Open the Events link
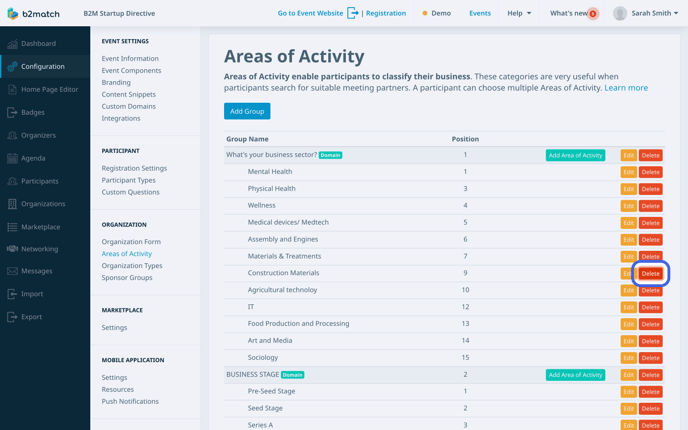 pyautogui.click(x=480, y=13)
